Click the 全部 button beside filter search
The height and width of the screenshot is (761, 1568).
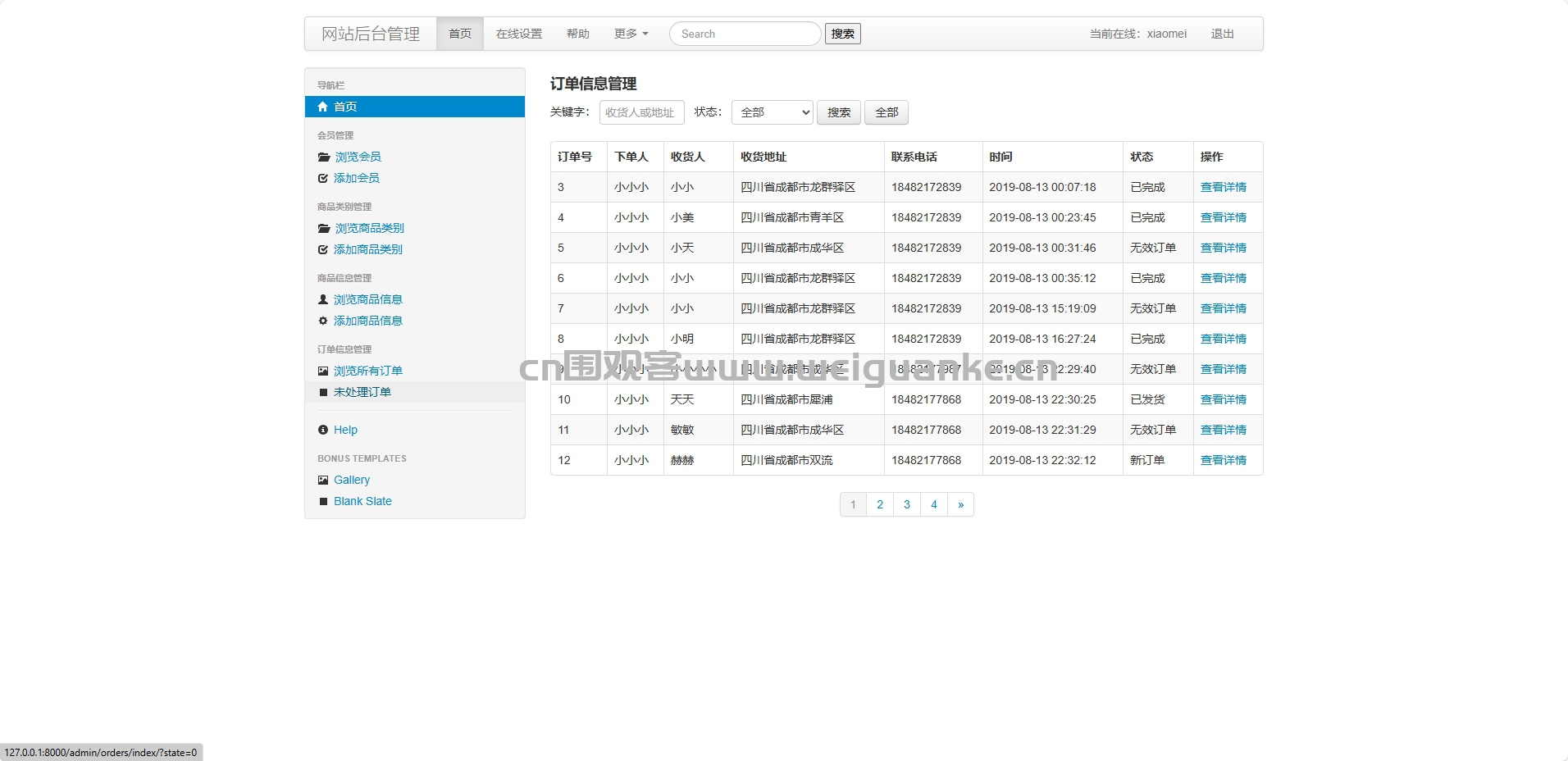click(x=887, y=112)
